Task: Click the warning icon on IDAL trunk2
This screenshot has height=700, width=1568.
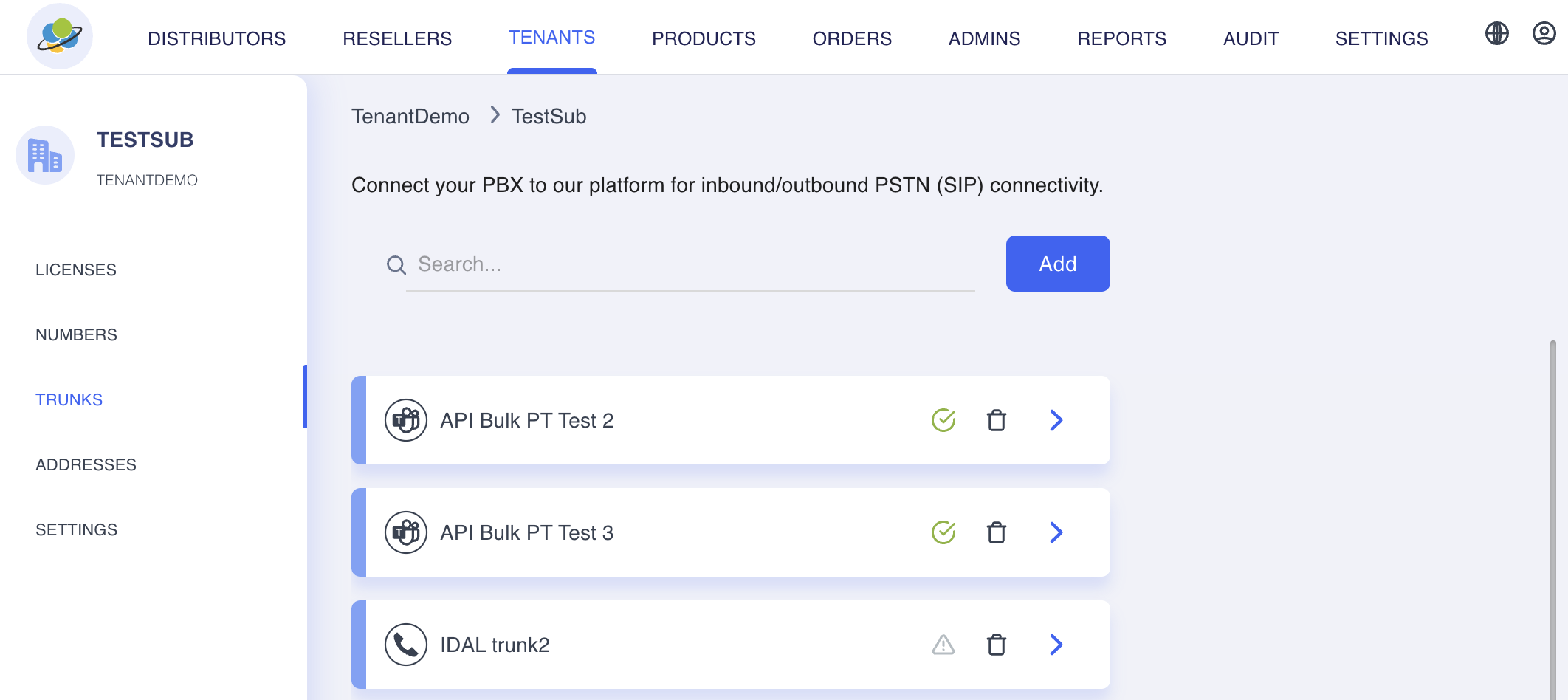Action: pos(943,644)
